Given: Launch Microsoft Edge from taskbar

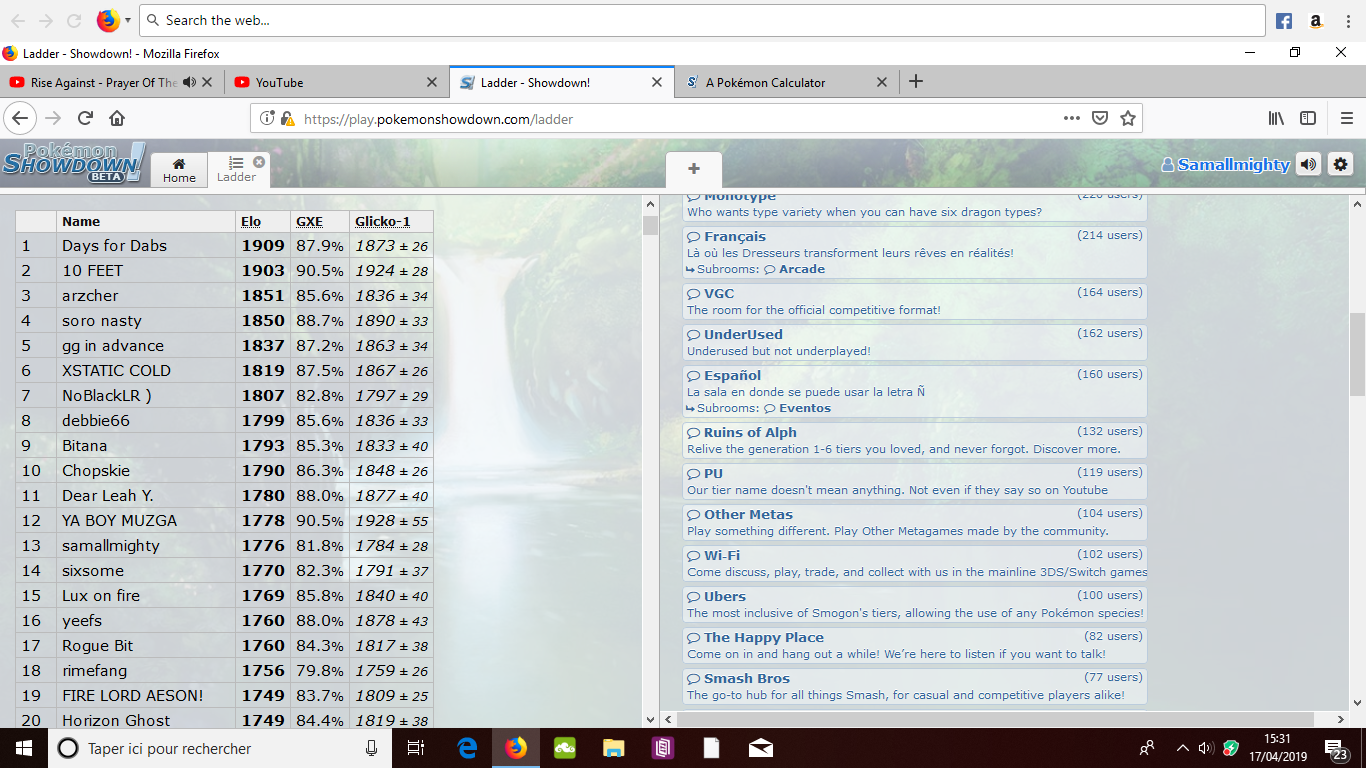Looking at the screenshot, I should click(467, 748).
